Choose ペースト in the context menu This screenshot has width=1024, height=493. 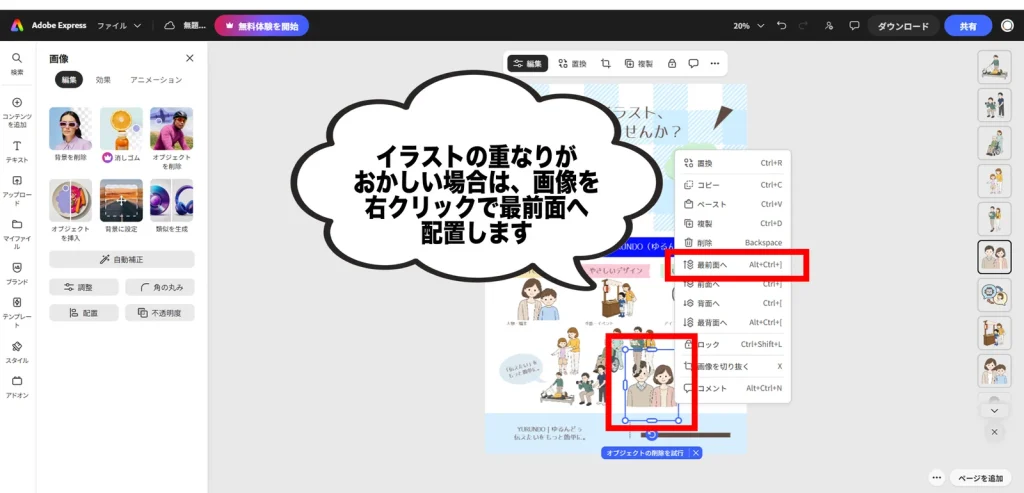click(x=733, y=204)
